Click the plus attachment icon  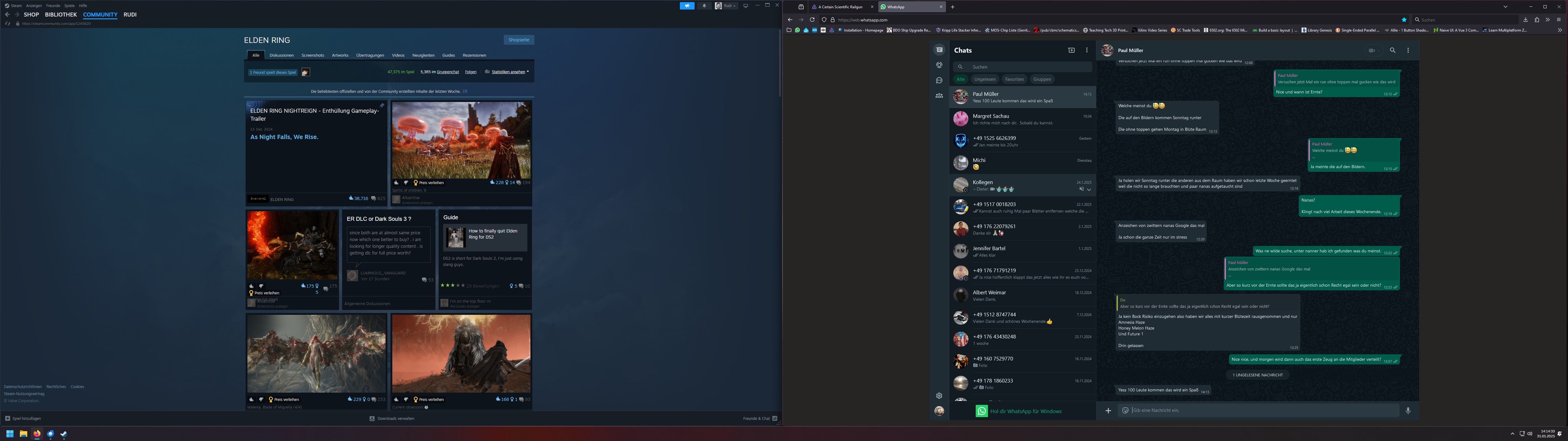point(1108,411)
